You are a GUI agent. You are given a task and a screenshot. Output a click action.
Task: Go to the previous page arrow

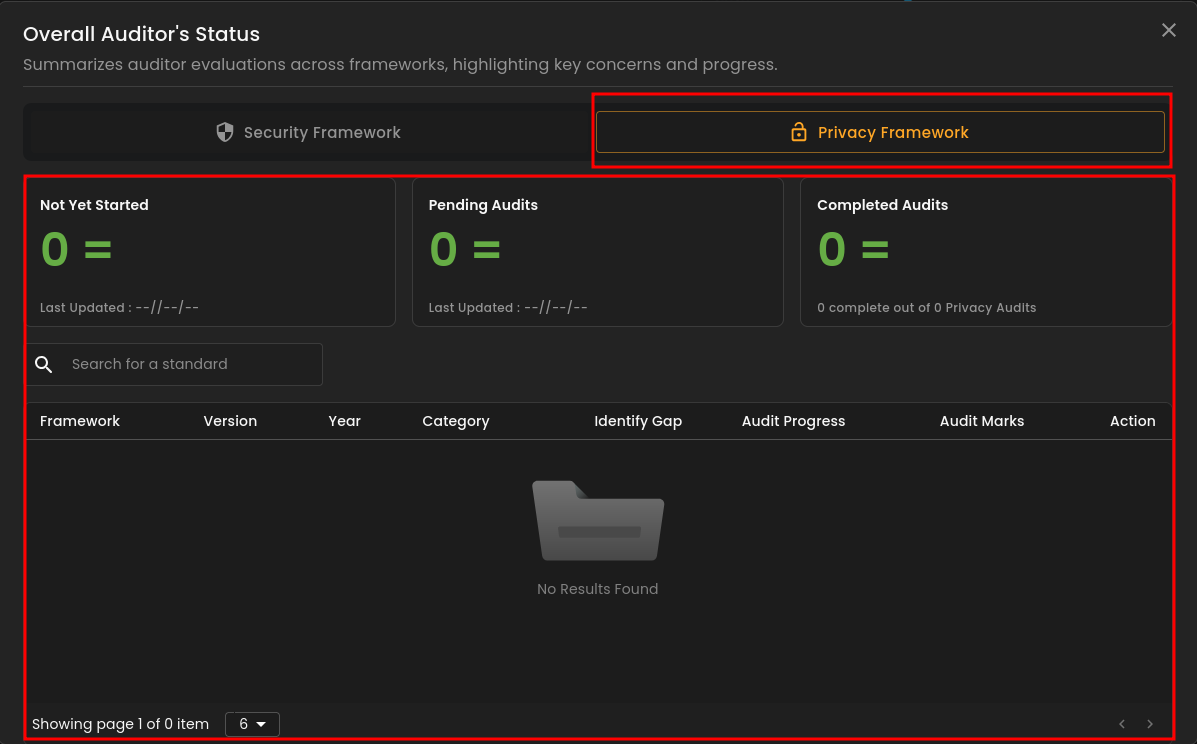(1122, 724)
